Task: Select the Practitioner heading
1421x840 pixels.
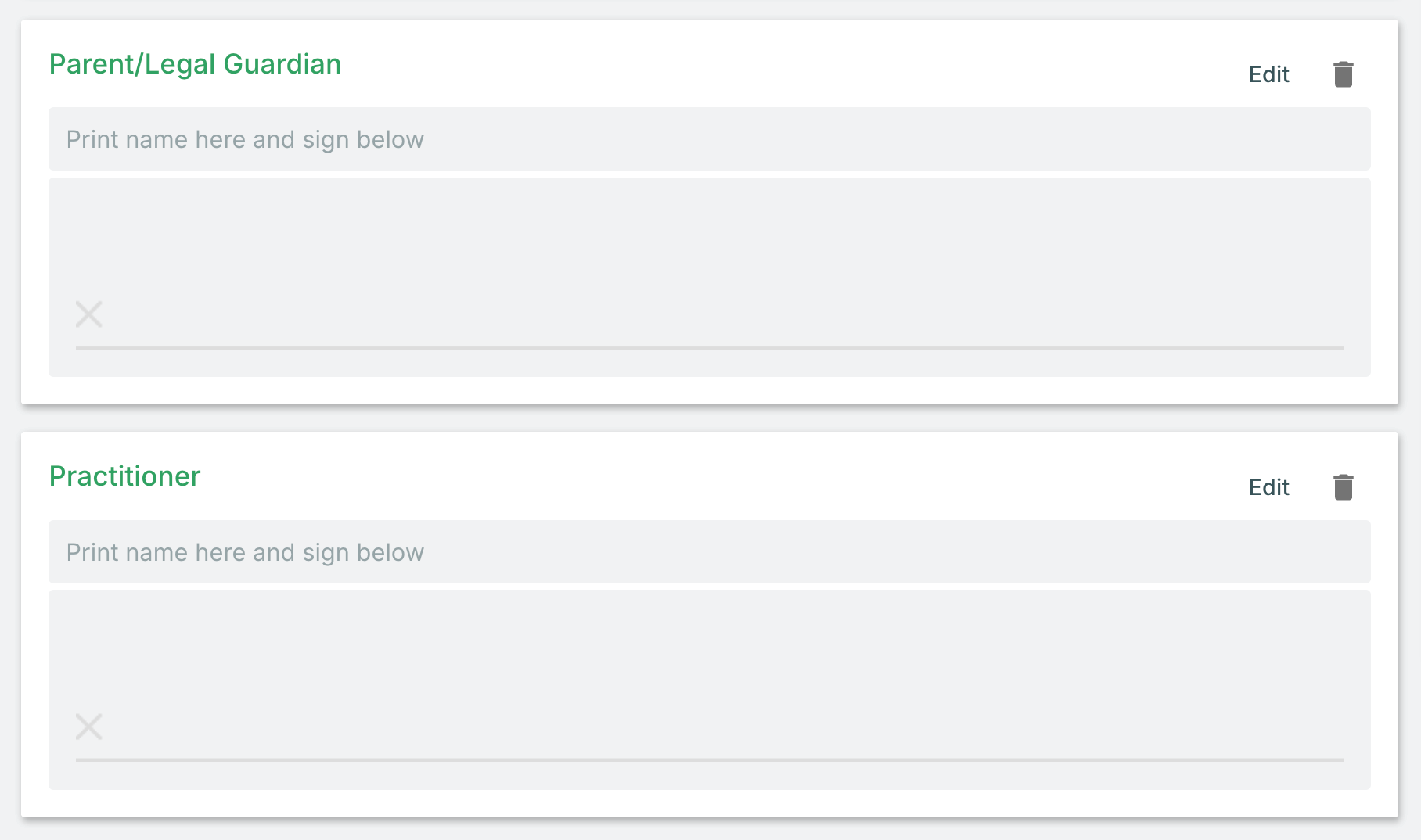Action: click(125, 476)
